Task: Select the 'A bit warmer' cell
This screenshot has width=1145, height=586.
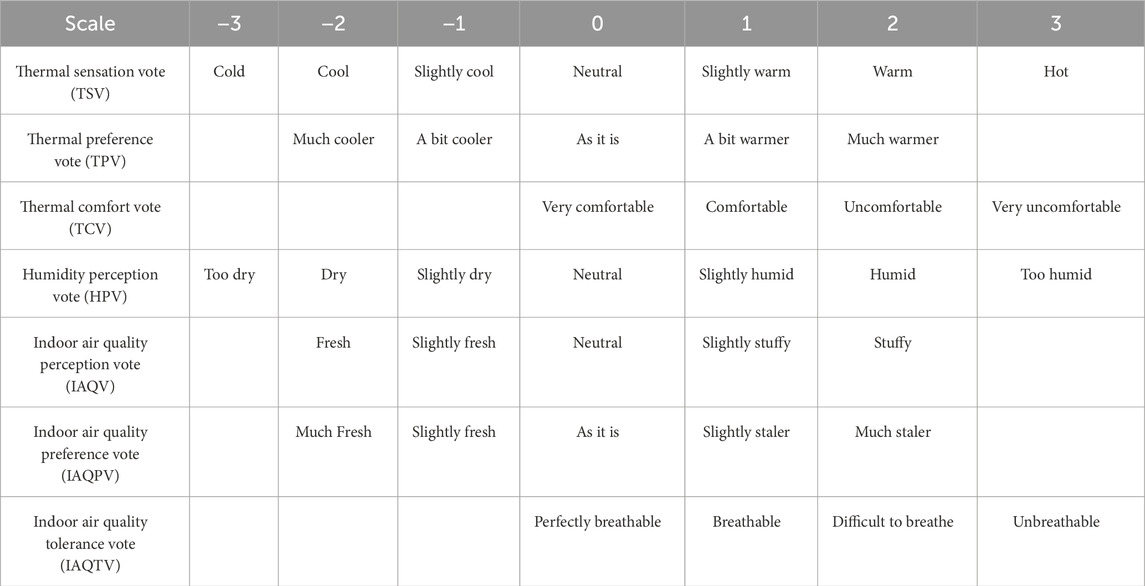Action: [x=746, y=139]
